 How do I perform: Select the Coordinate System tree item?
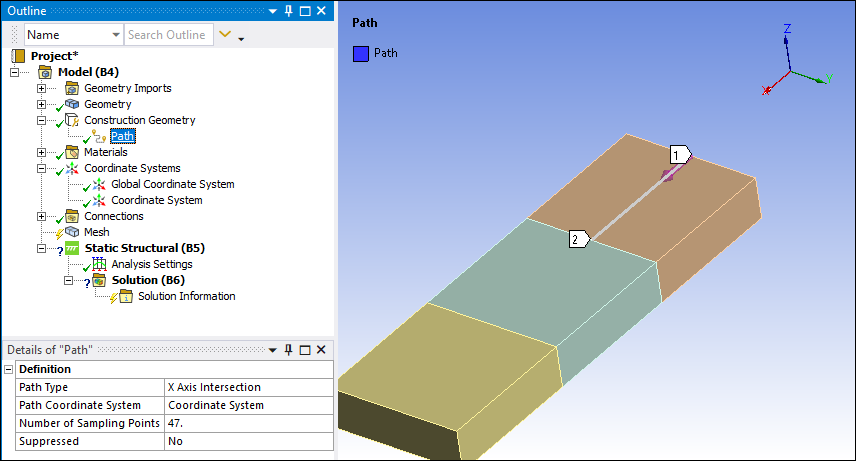[157, 200]
